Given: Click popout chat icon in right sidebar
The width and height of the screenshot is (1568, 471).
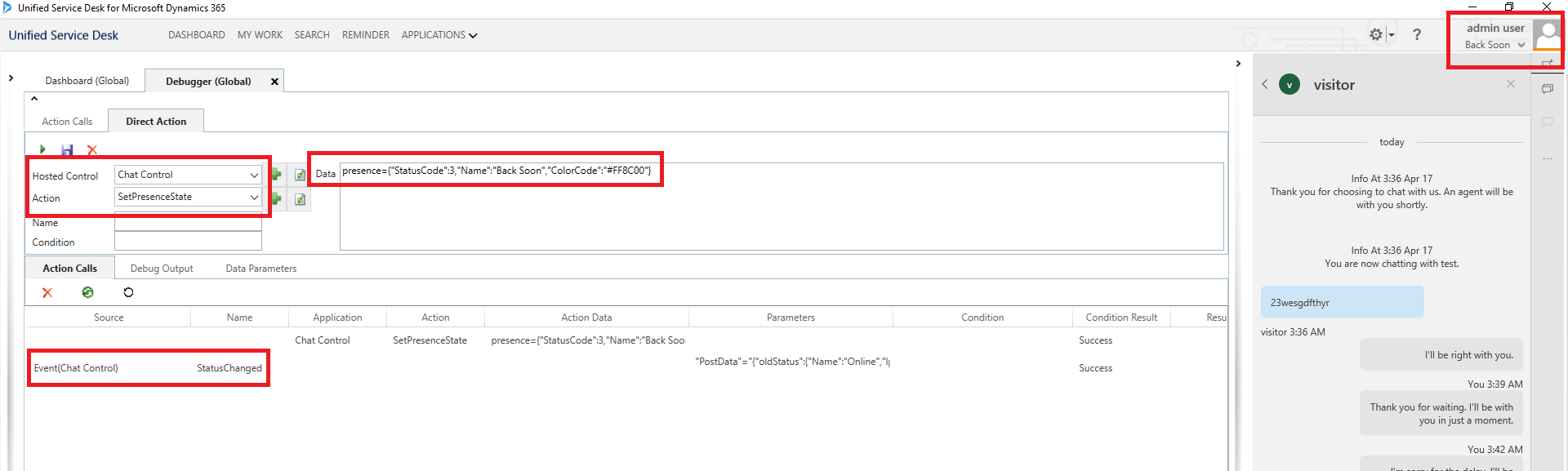Looking at the screenshot, I should 1548,63.
